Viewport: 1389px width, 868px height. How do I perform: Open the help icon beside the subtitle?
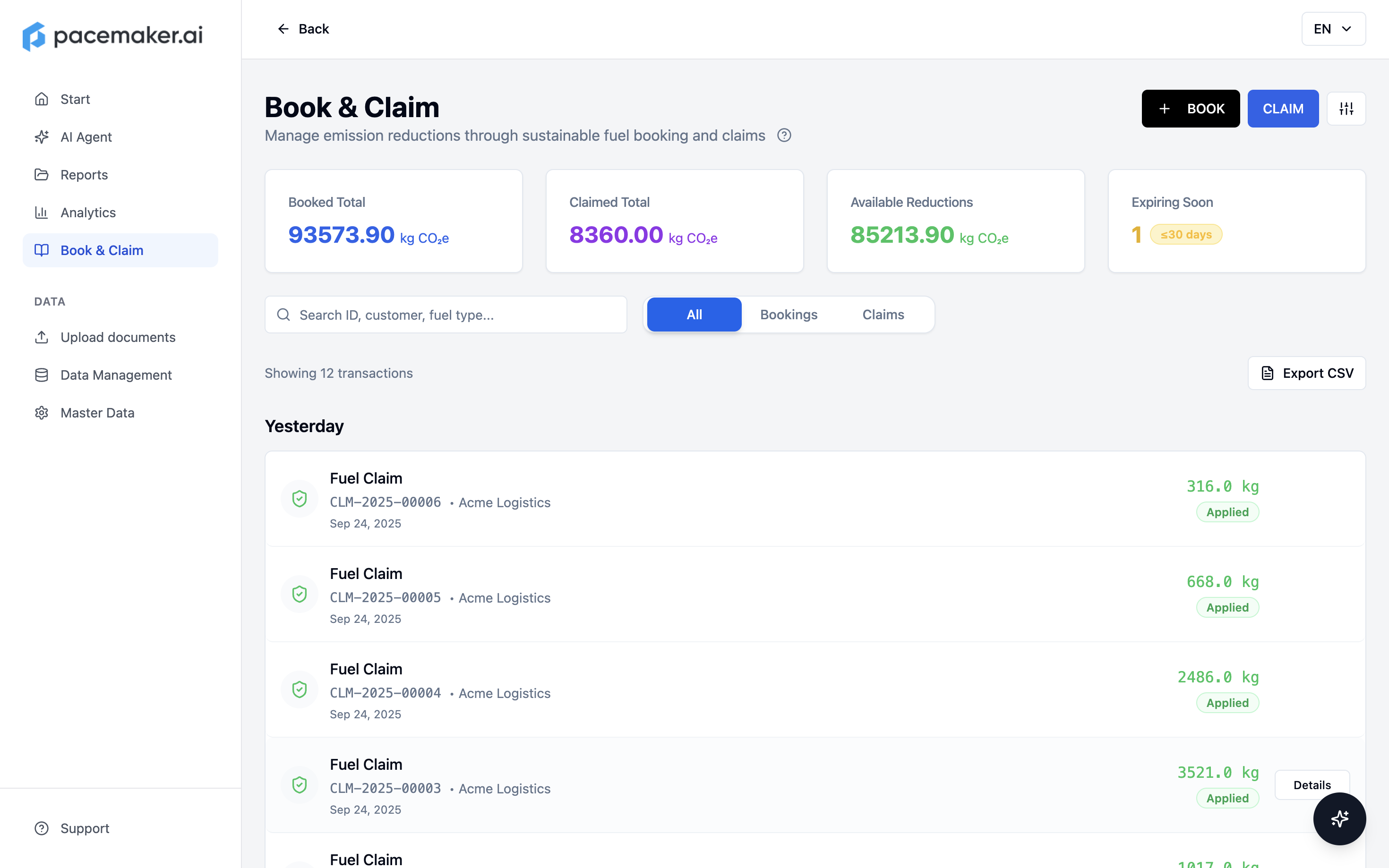click(x=784, y=136)
